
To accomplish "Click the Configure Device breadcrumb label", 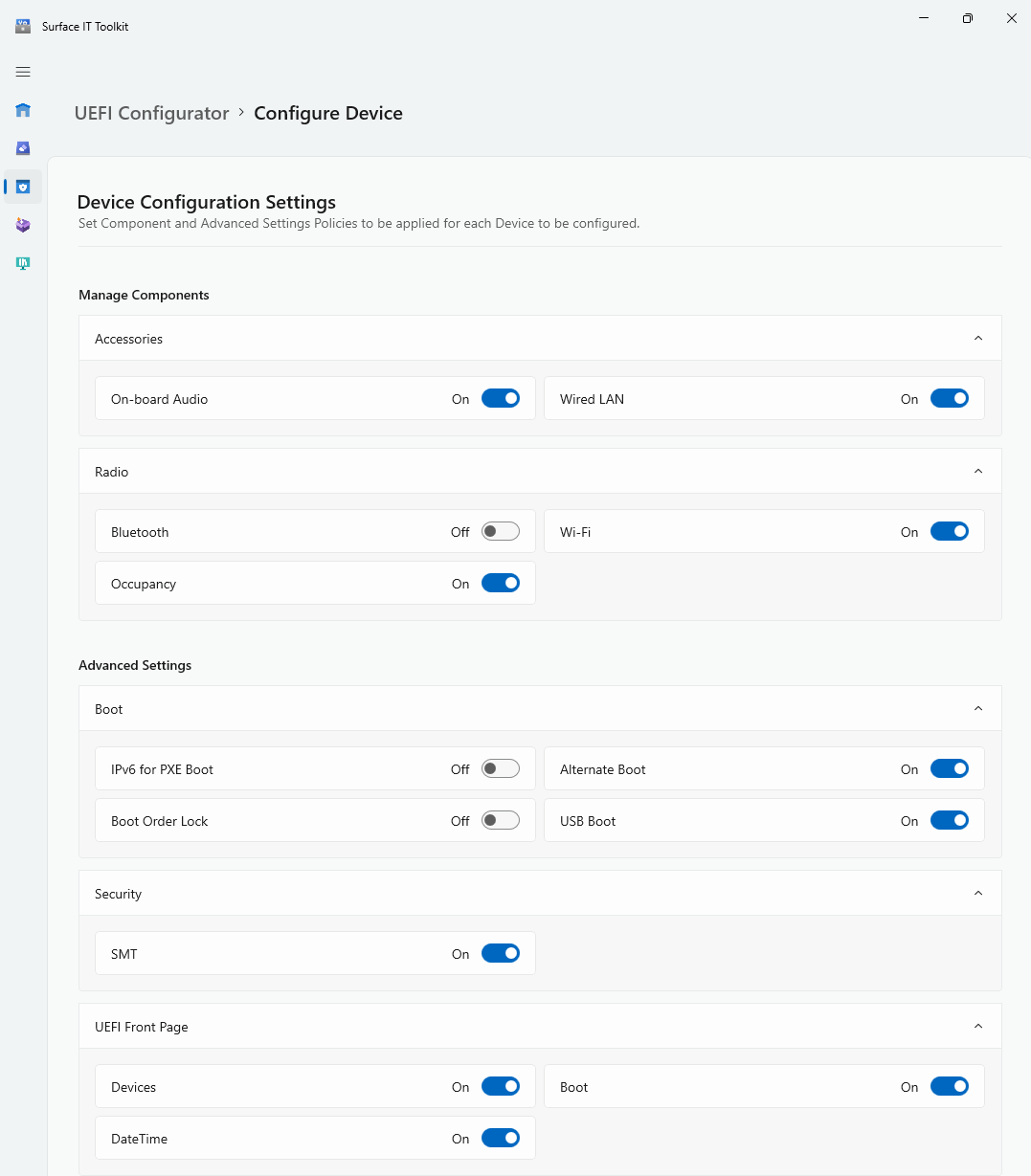I will pyautogui.click(x=328, y=113).
